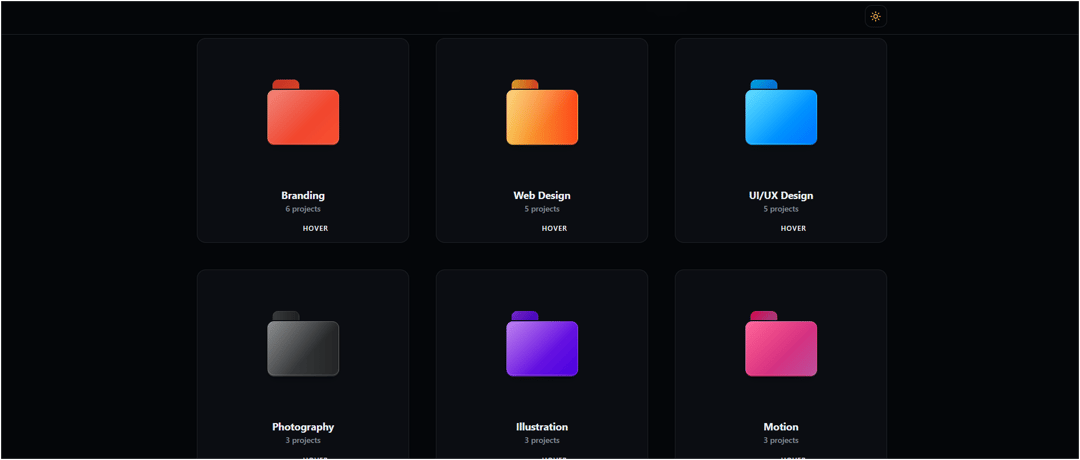
Task: Click '3 projects' under Motion
Action: tap(781, 441)
